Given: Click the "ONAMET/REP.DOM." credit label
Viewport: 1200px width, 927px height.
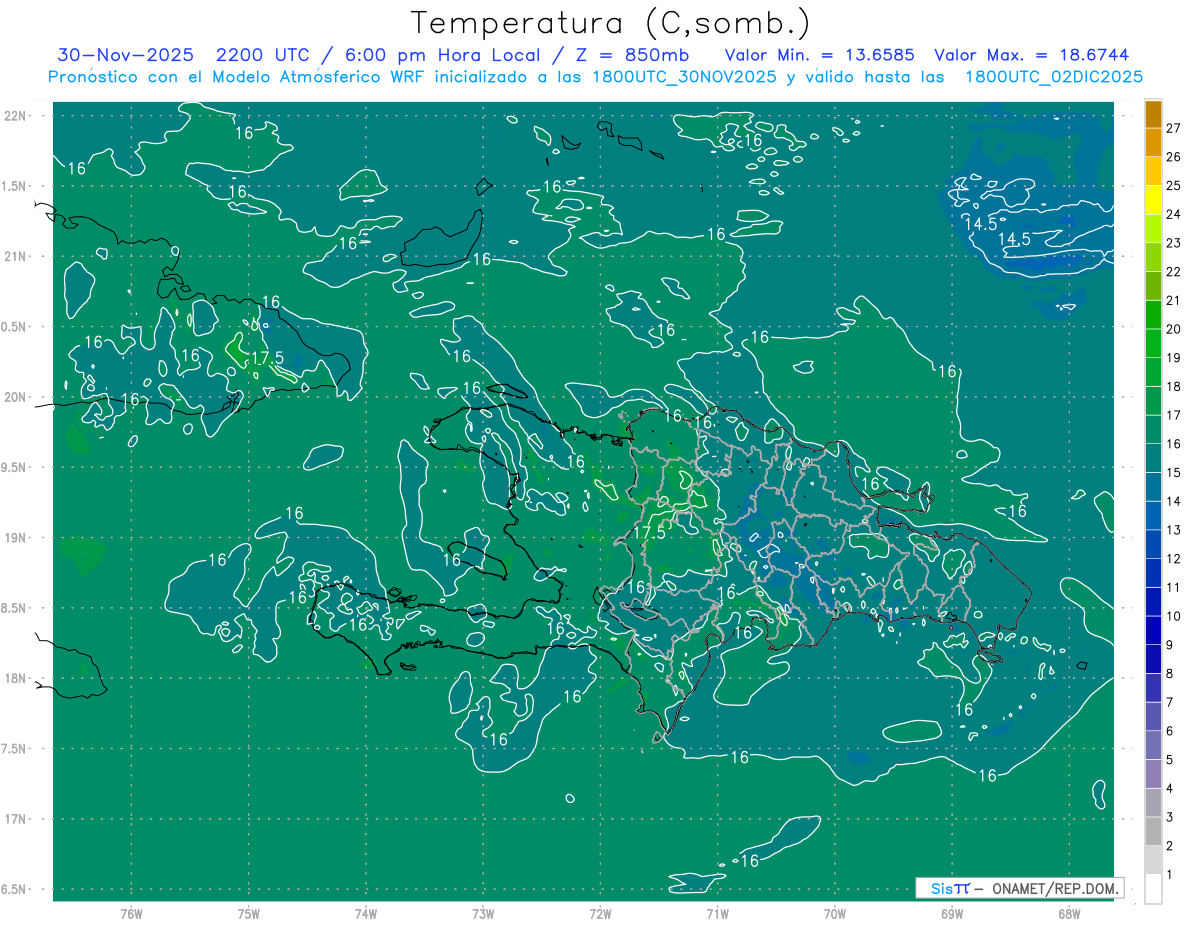Looking at the screenshot, I should (1056, 888).
